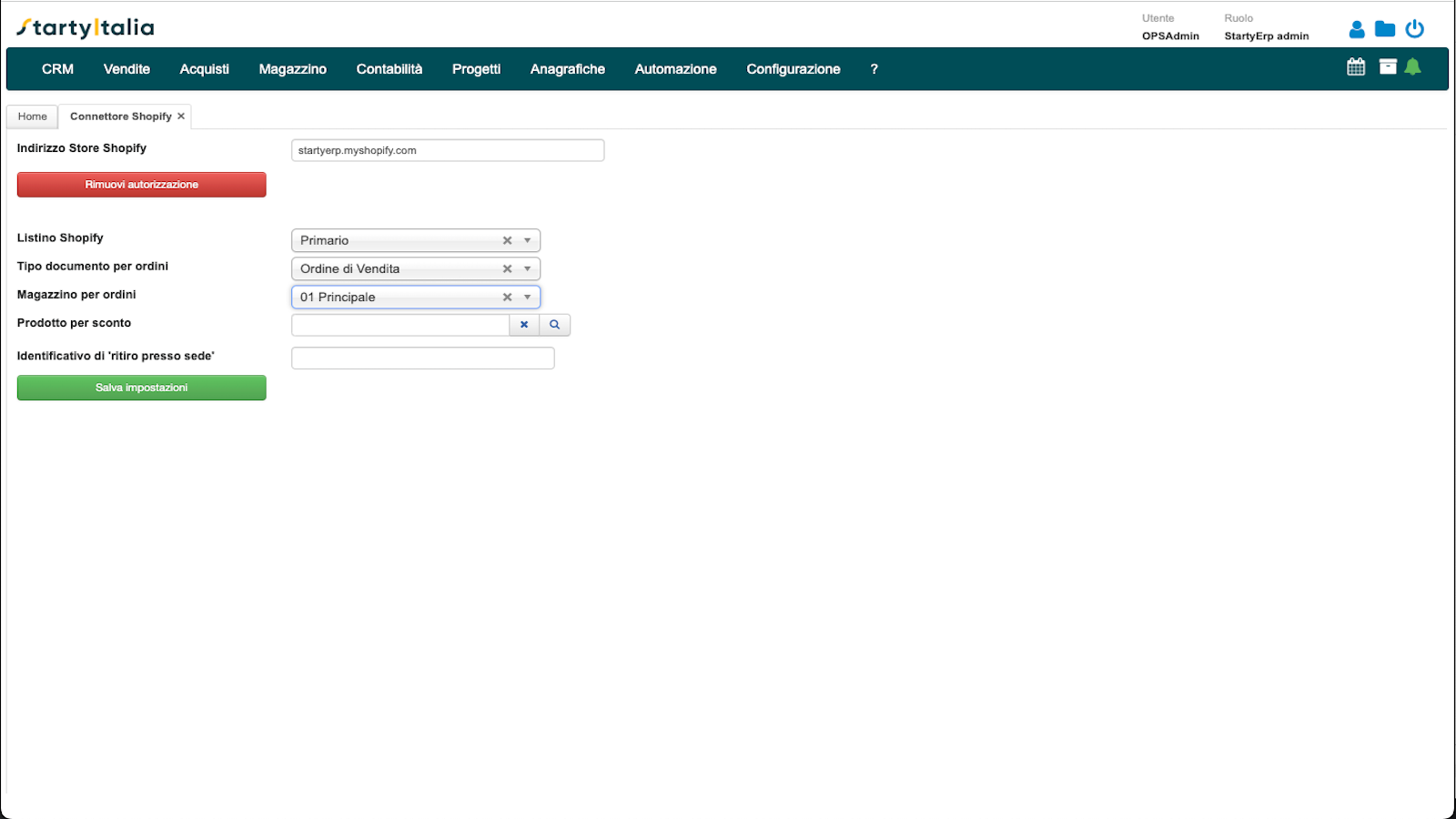This screenshot has height=819, width=1456.
Task: Click the blue folder icon
Action: click(x=1385, y=29)
